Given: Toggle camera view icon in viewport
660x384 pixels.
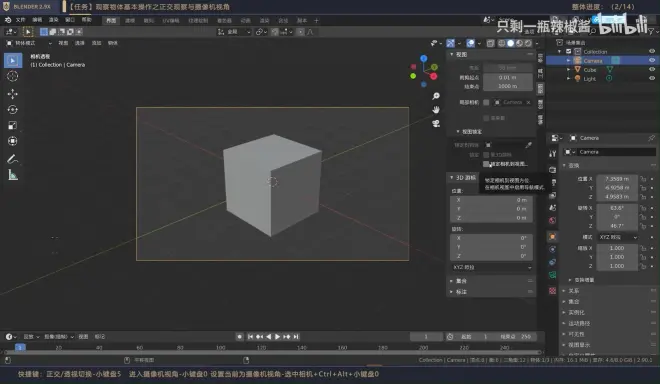Looking at the screenshot, I should coord(436,123).
